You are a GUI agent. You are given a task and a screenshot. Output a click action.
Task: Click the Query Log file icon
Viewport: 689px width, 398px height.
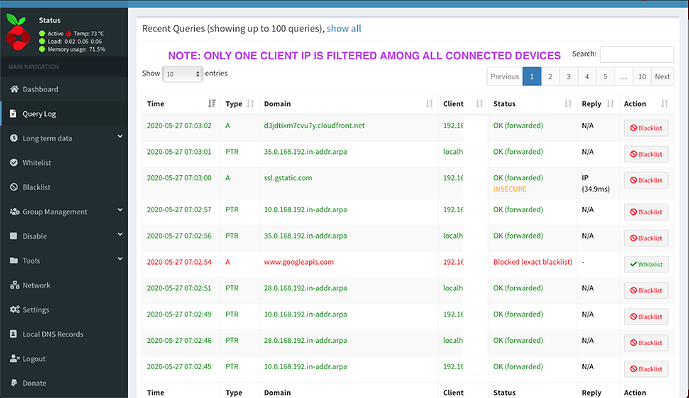(13, 114)
